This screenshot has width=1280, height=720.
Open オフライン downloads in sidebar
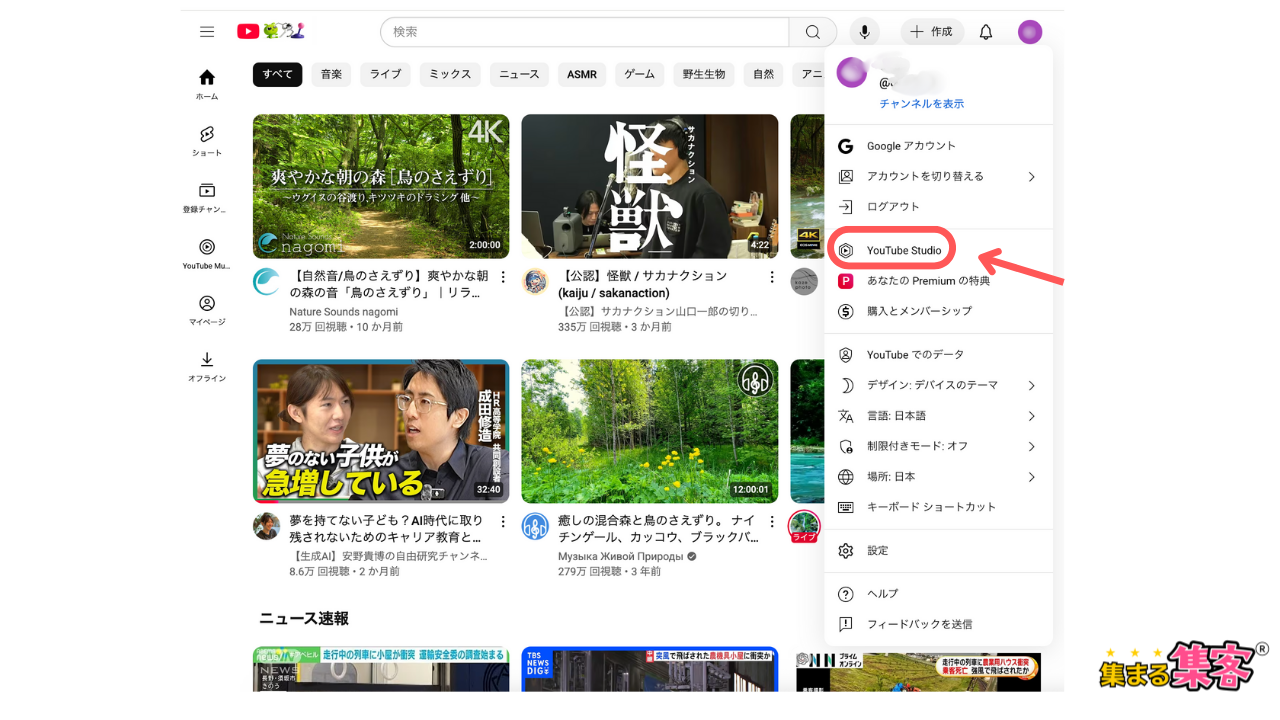[207, 367]
